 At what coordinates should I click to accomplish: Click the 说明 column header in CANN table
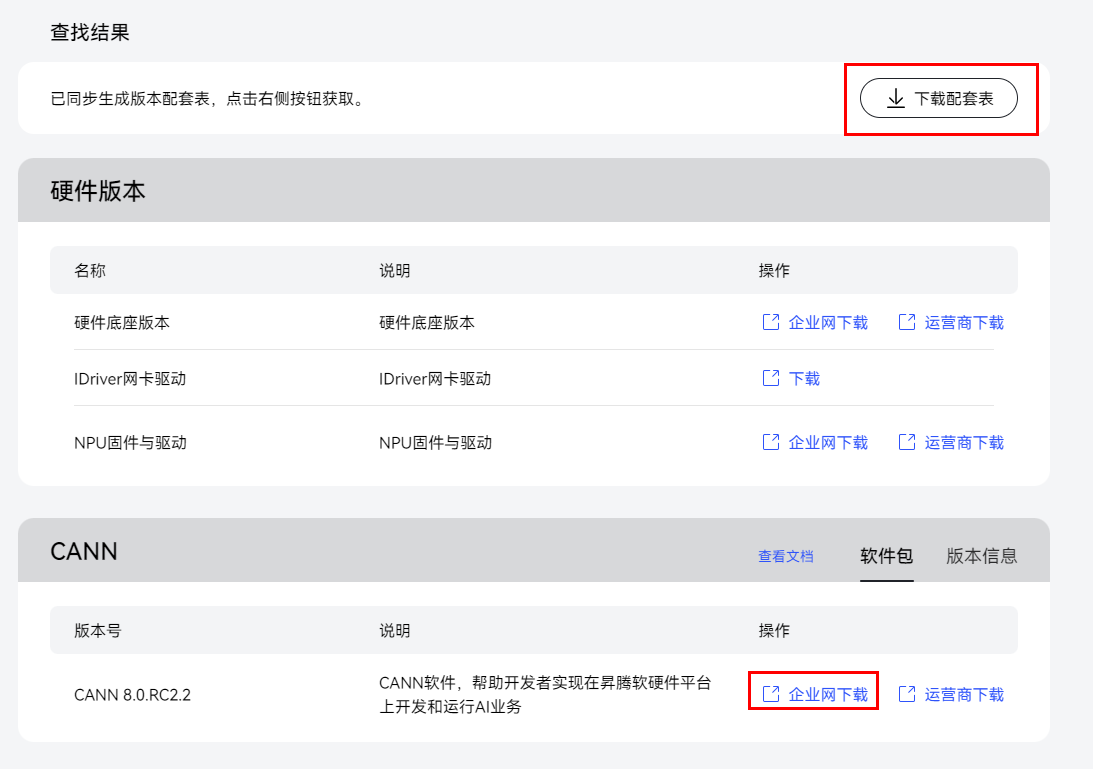pyautogui.click(x=395, y=631)
